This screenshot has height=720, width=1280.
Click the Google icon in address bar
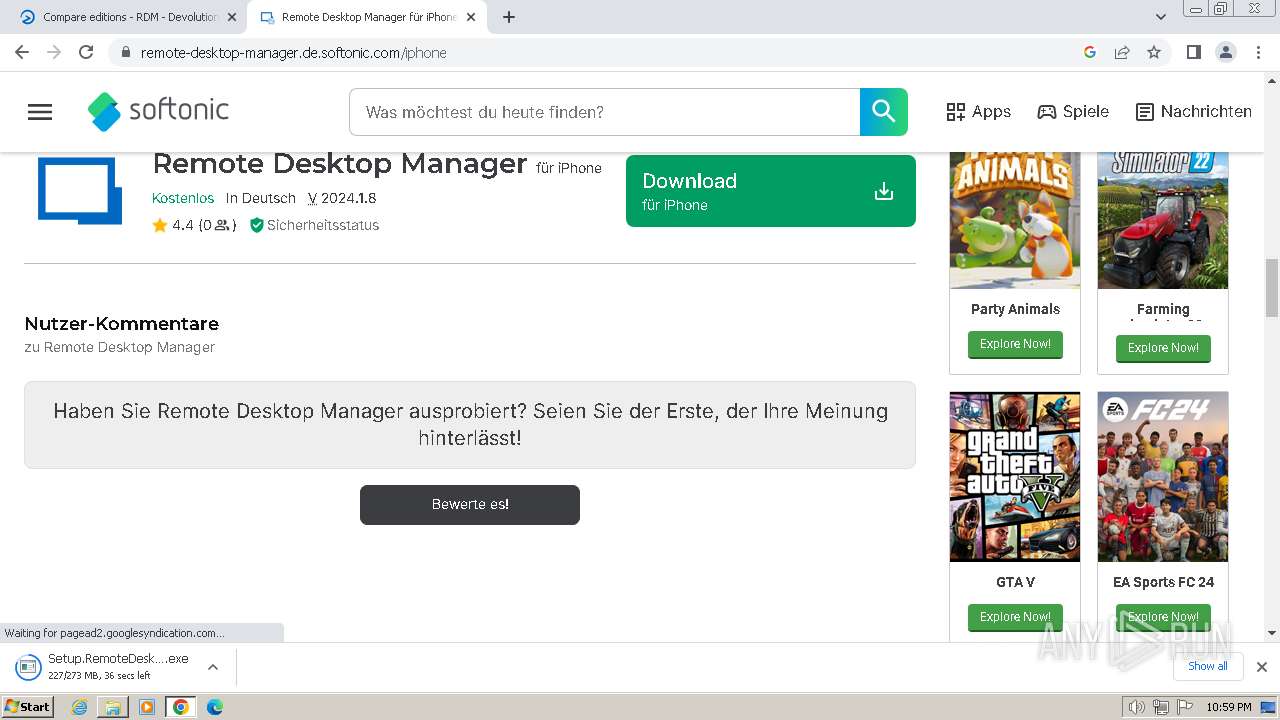pyautogui.click(x=1090, y=52)
